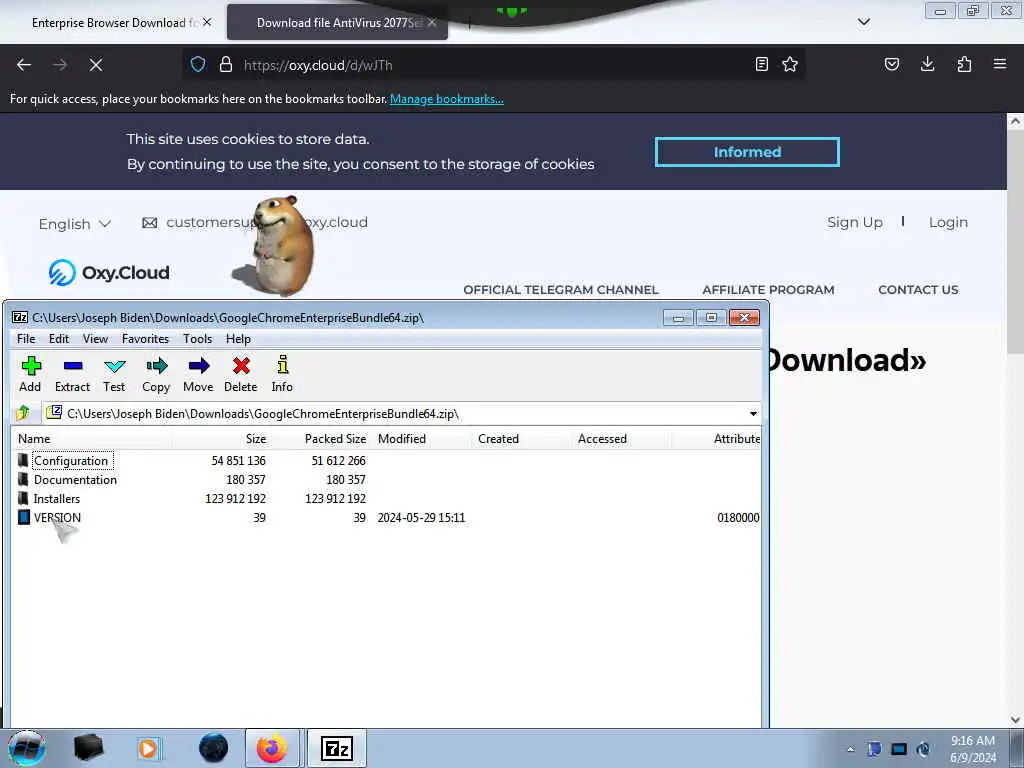The width and height of the screenshot is (1024, 768).
Task: Click the Move toolbar icon
Action: [199, 374]
